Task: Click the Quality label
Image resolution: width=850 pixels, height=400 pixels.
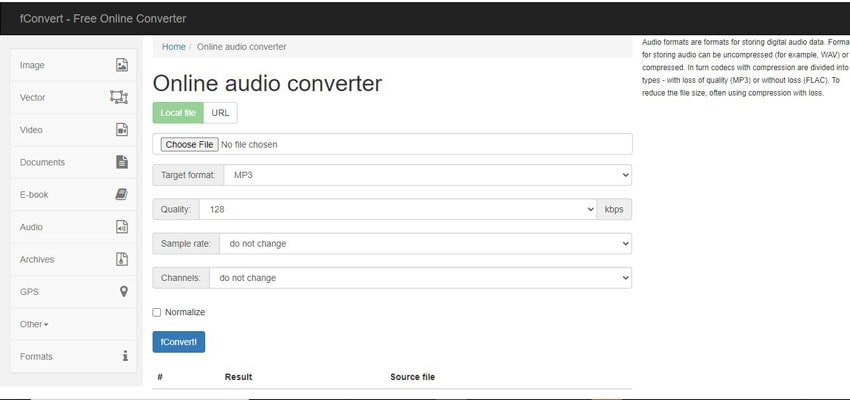Action: coord(176,209)
